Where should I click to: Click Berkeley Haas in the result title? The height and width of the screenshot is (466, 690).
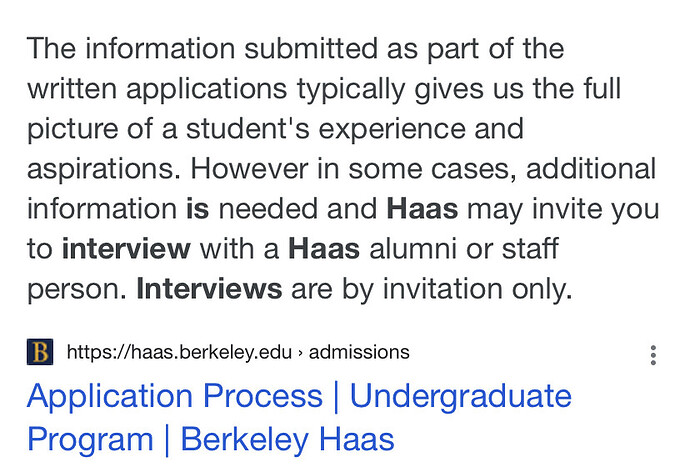click(288, 439)
